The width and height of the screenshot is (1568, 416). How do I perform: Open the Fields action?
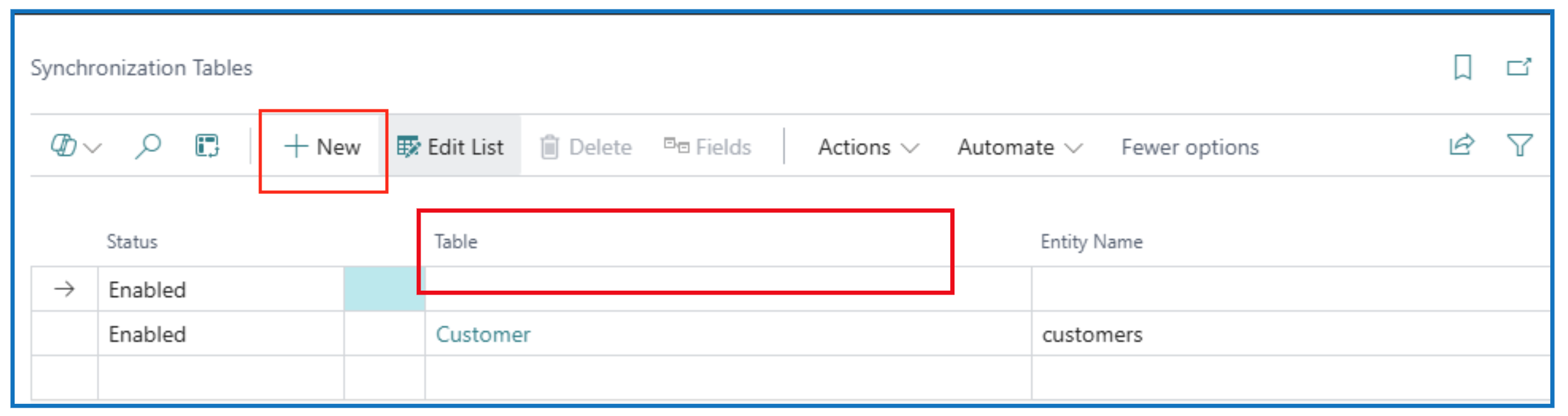click(708, 147)
